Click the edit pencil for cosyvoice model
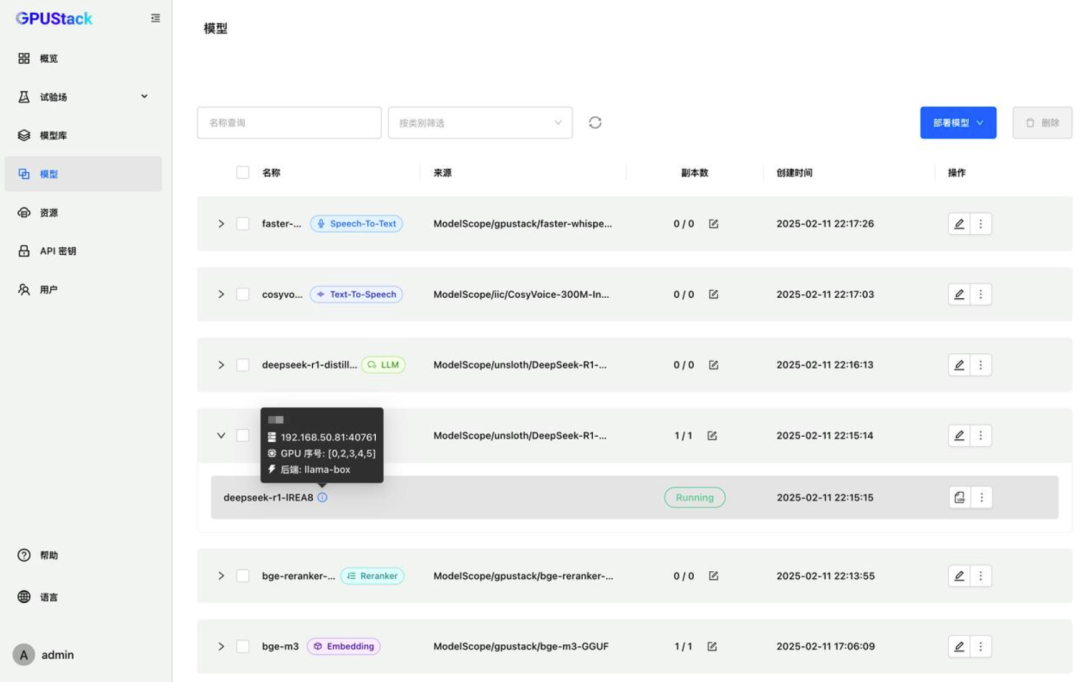 (959, 294)
